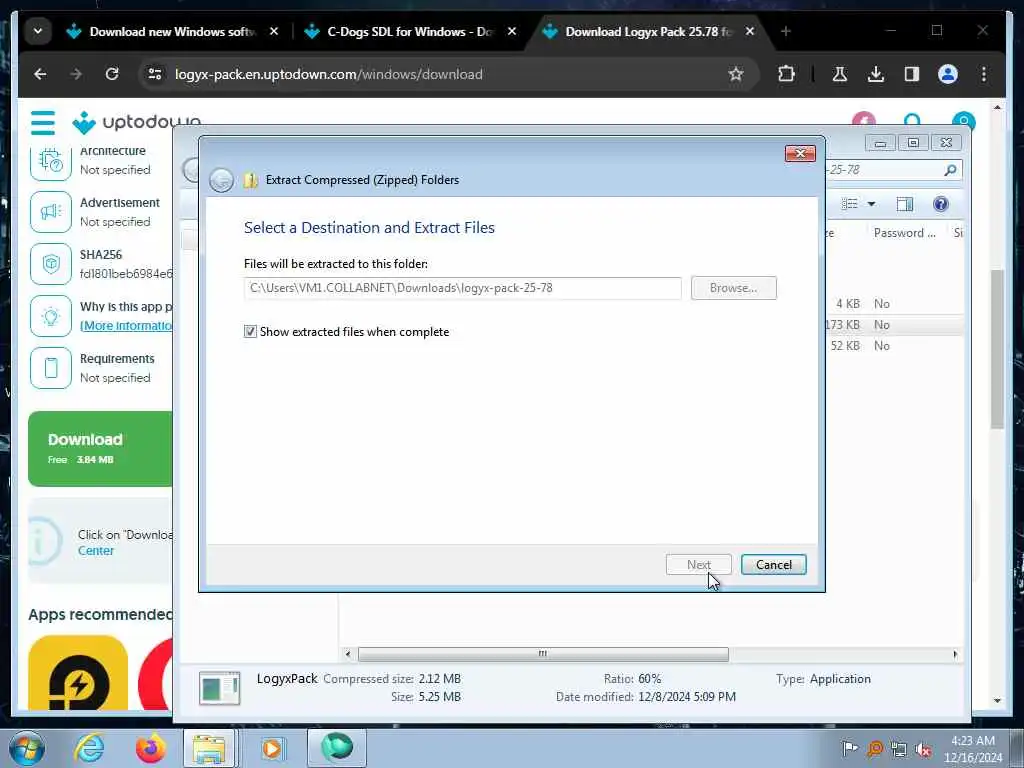Open the Windows Start orb
The image size is (1024, 768).
tap(26, 748)
